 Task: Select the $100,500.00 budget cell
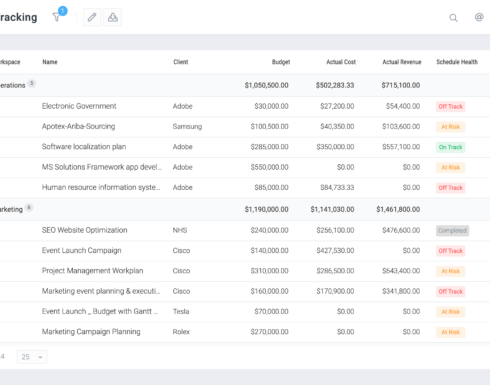pyautogui.click(x=269, y=127)
